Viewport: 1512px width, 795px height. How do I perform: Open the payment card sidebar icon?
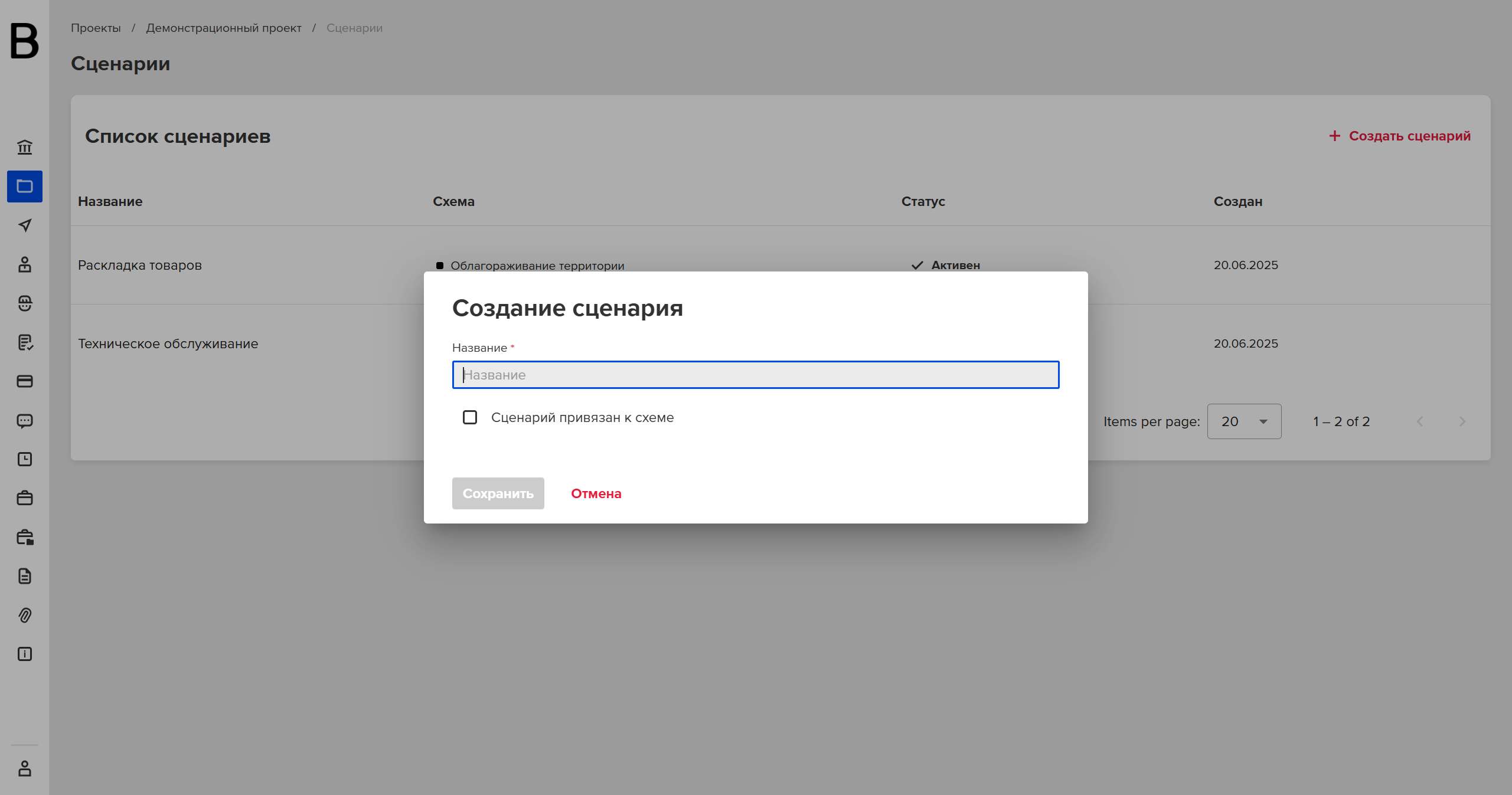25,381
